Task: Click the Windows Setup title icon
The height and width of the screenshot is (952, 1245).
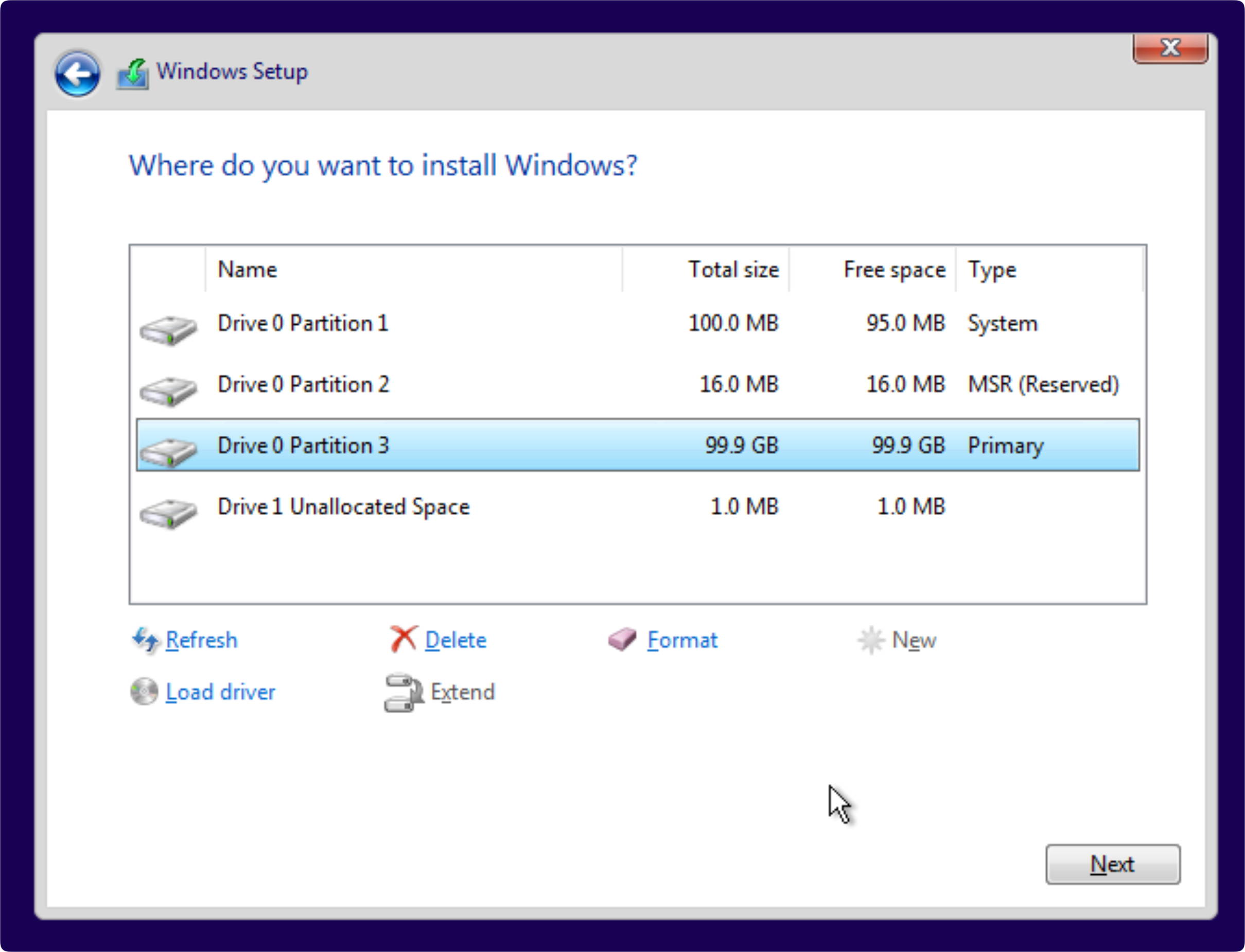Action: [133, 74]
